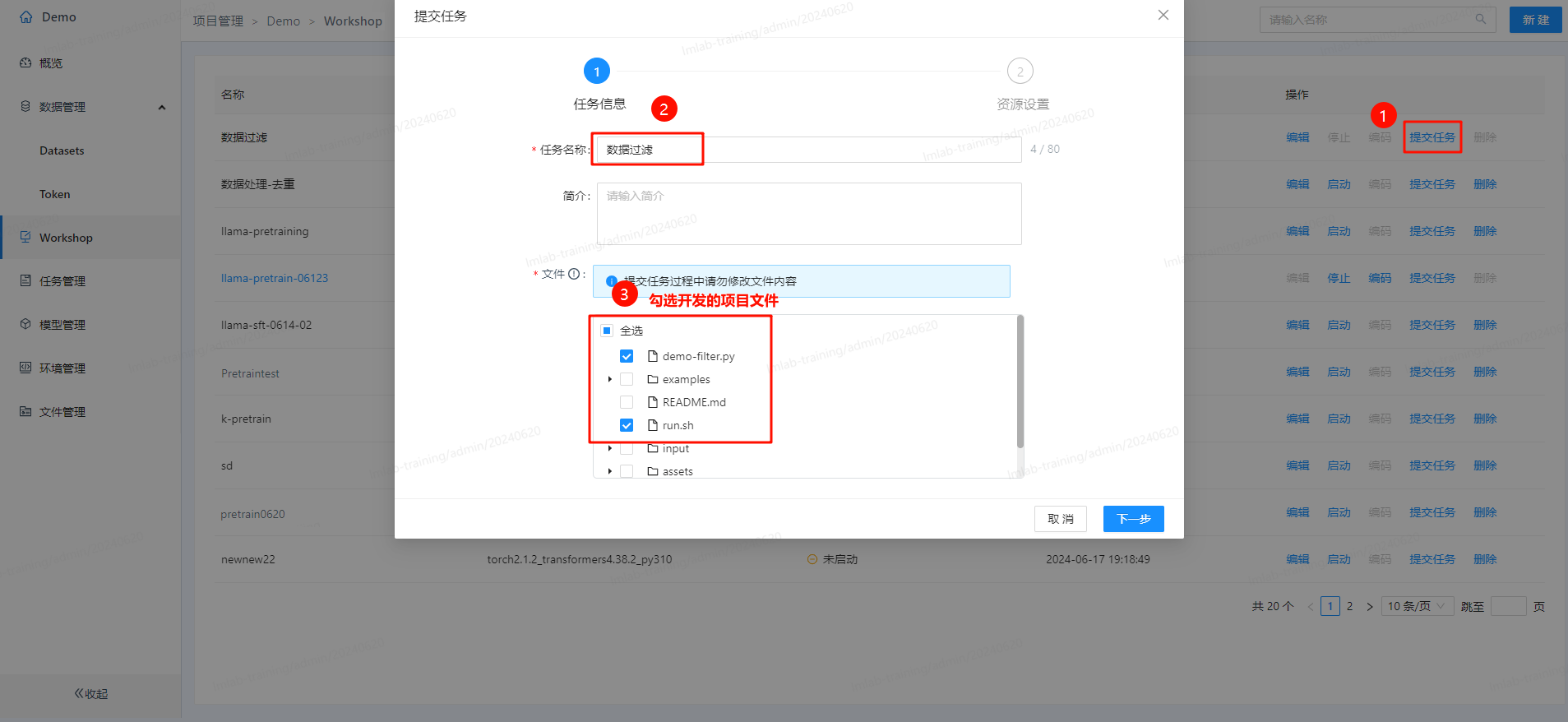1568x722 pixels.
Task: Click the Demo home icon in sidebar
Action: (x=26, y=17)
